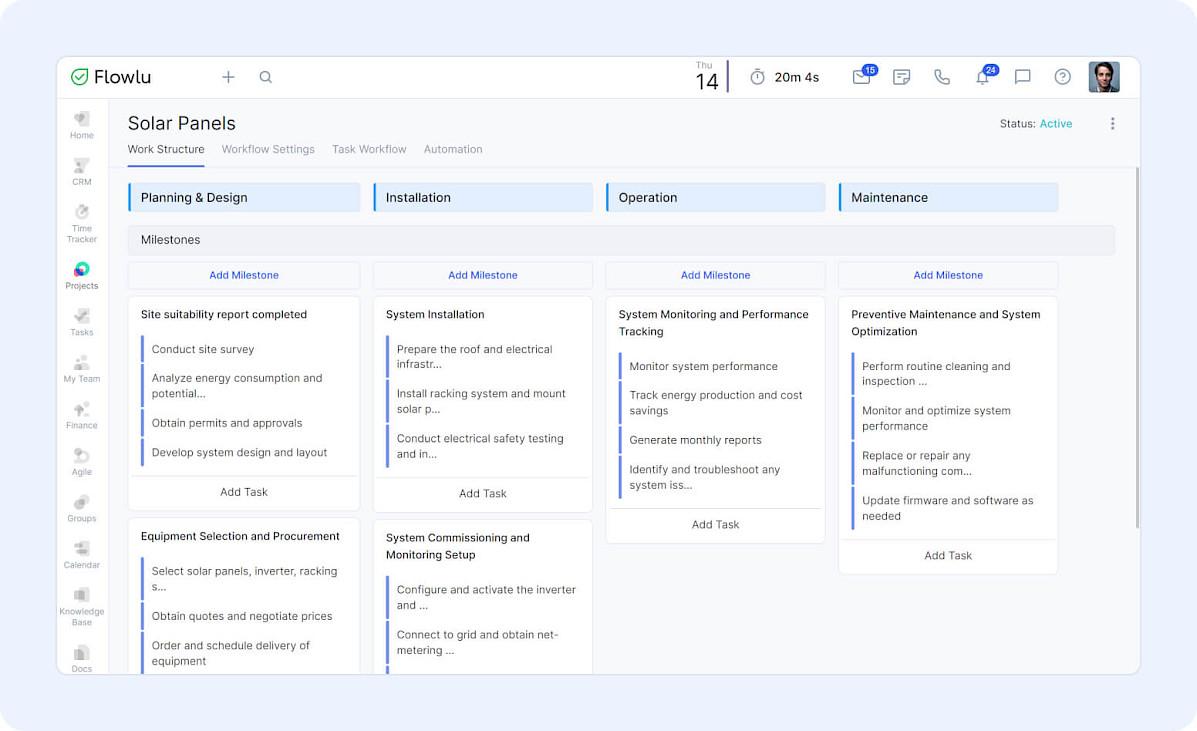Select the Tasks icon in the sidebar
Image resolution: width=1197 pixels, height=731 pixels.
pyautogui.click(x=81, y=318)
